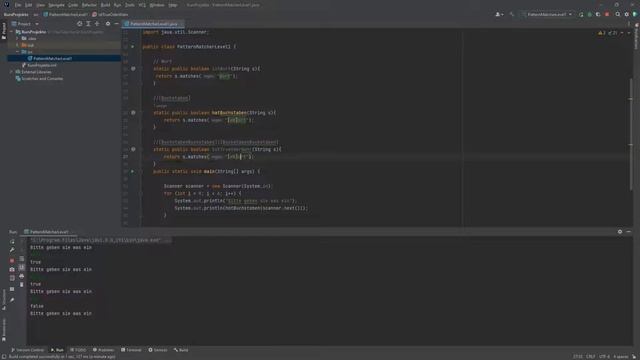Open the Edit menu
Screen dimensions: 640x360
point(29,5)
